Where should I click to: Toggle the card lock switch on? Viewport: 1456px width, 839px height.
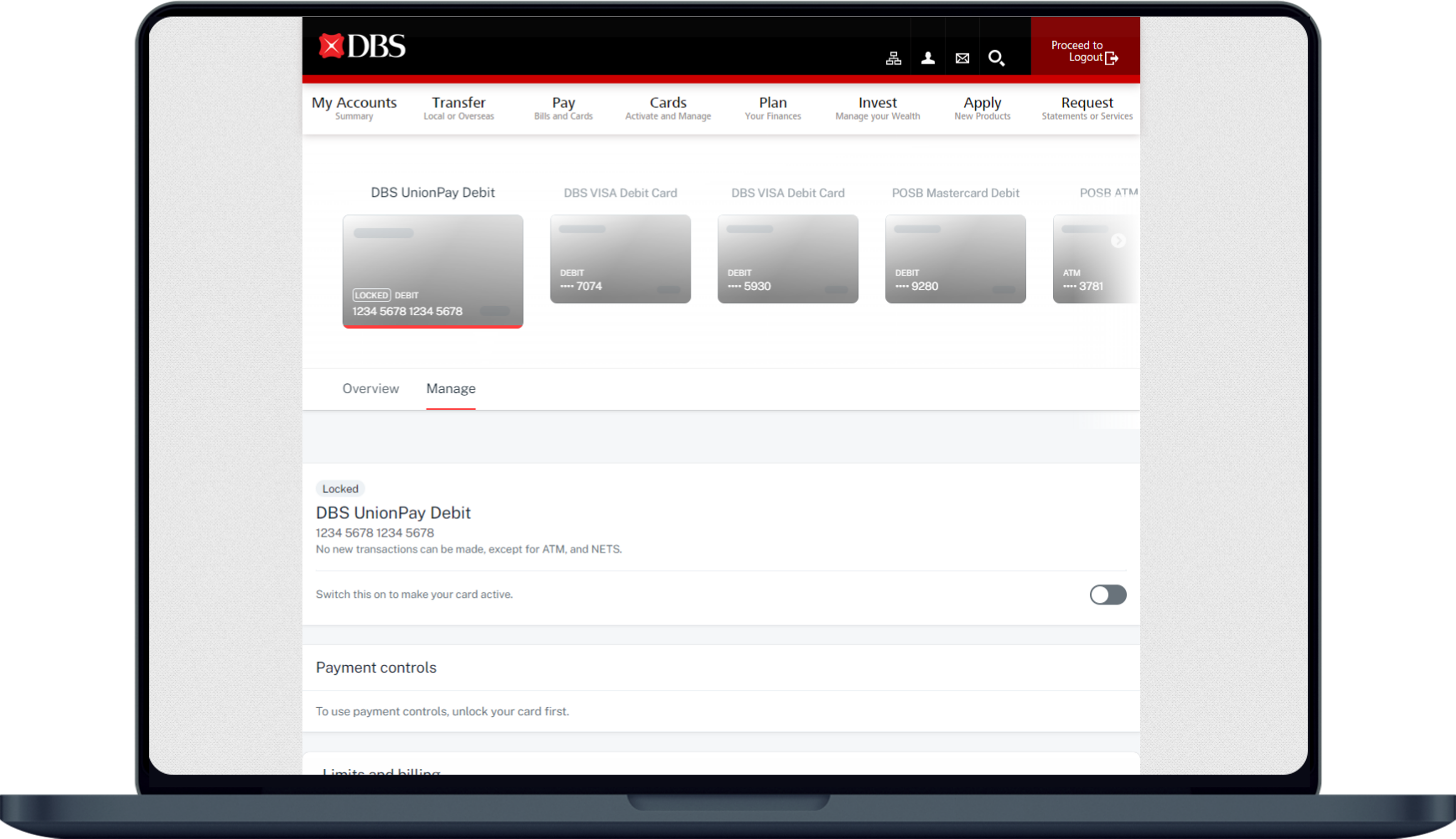pos(1108,595)
